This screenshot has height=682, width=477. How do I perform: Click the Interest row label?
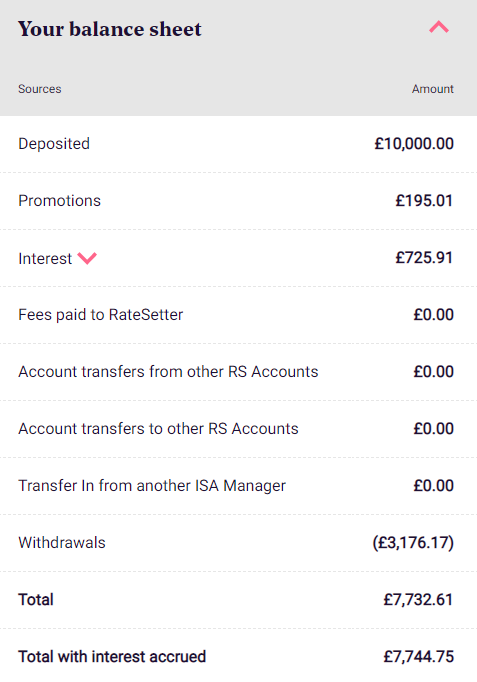click(x=45, y=258)
